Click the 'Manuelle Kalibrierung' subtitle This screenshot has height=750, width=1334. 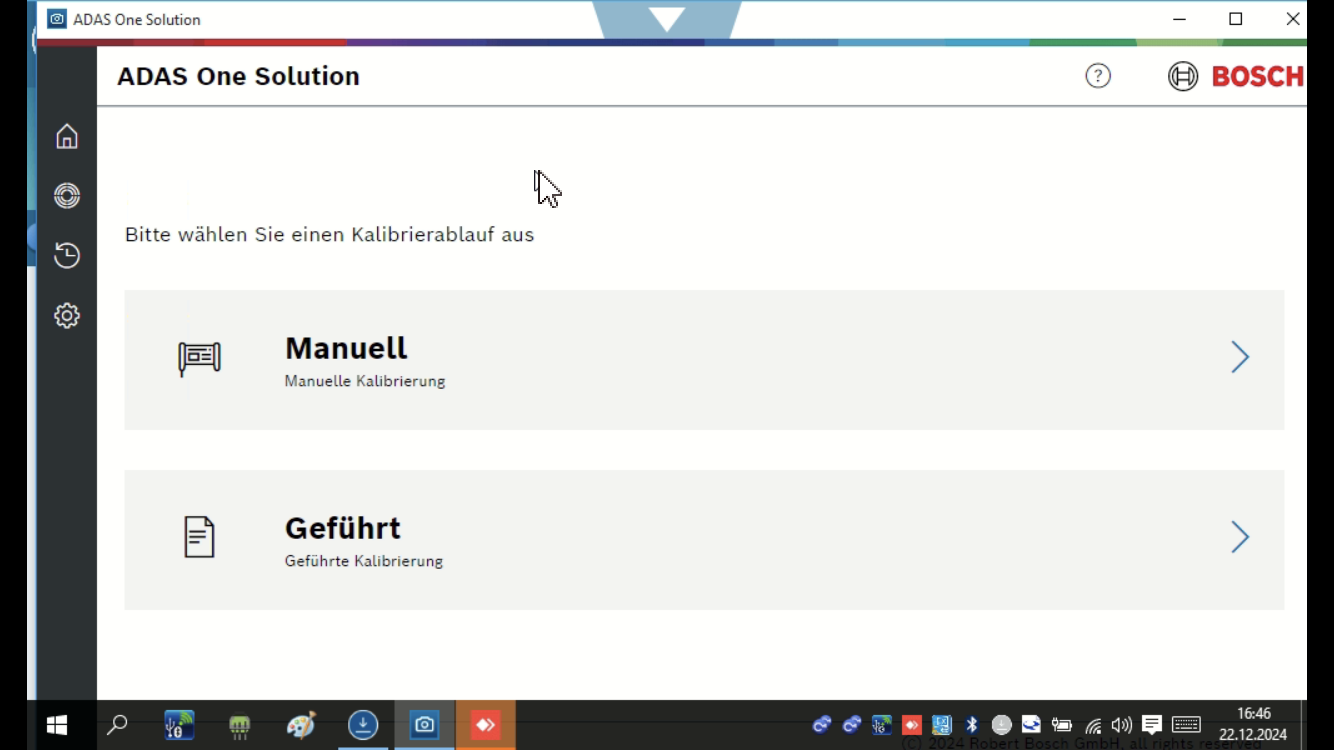[365, 381]
